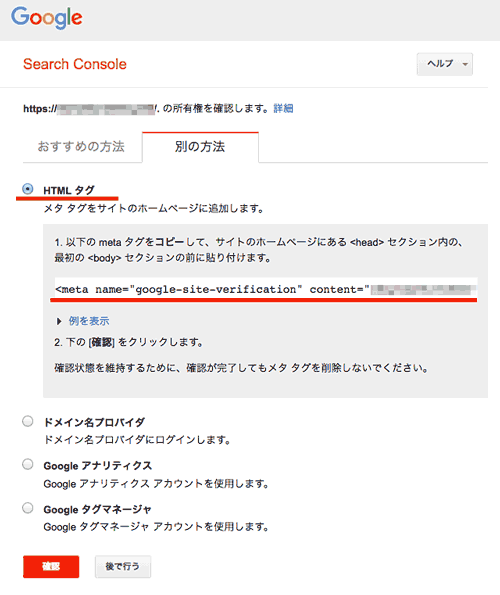Select the HTML タグ radio button
The image size is (500, 595).
click(x=27, y=189)
